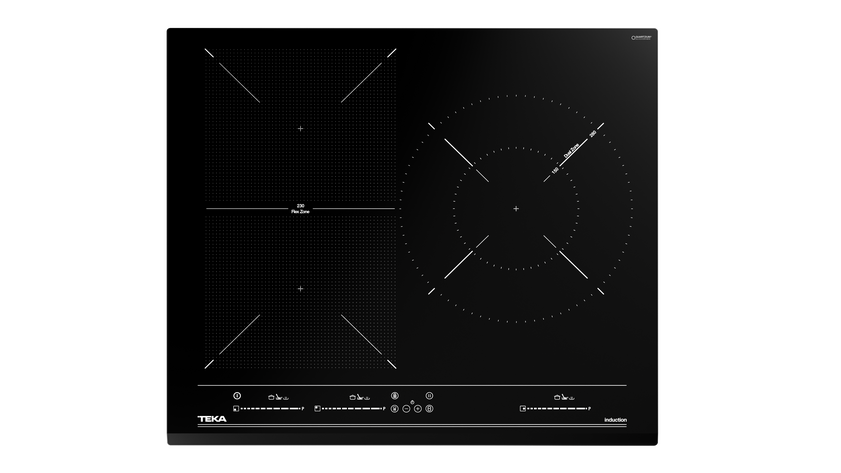Image resolution: width=841 pixels, height=473 pixels.
Task: Select the simmer icon for the middle control
Action: tap(367, 398)
